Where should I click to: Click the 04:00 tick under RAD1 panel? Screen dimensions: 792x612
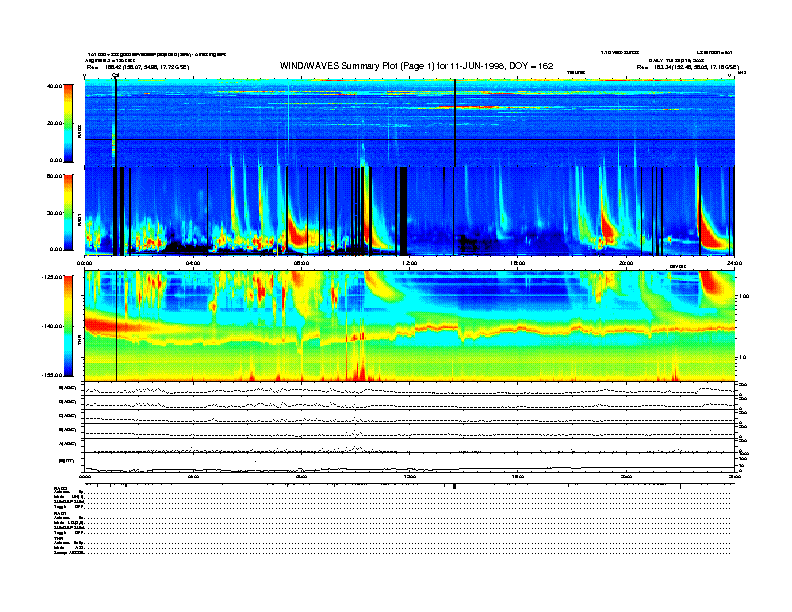click(193, 263)
